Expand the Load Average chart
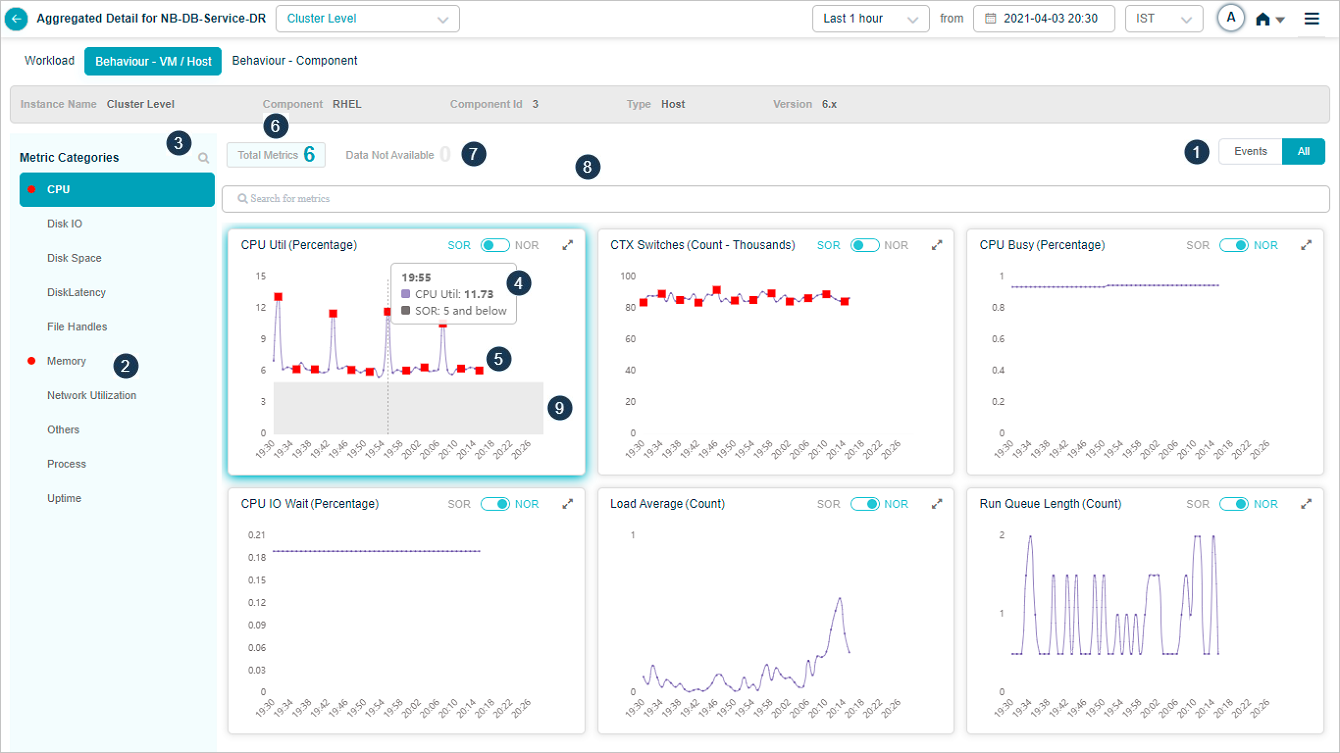1340x753 pixels. click(x=937, y=504)
